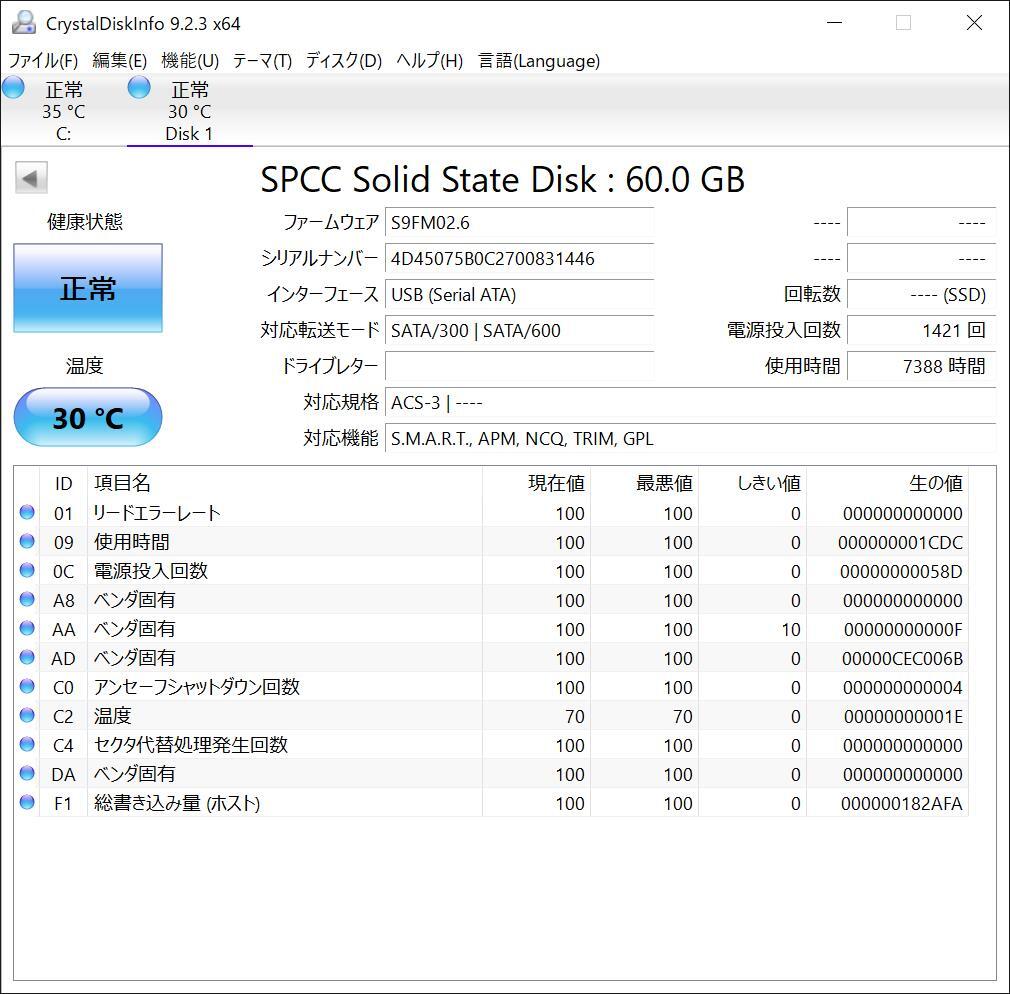Click the 健康状態 label
1010x994 pixels.
(x=84, y=222)
